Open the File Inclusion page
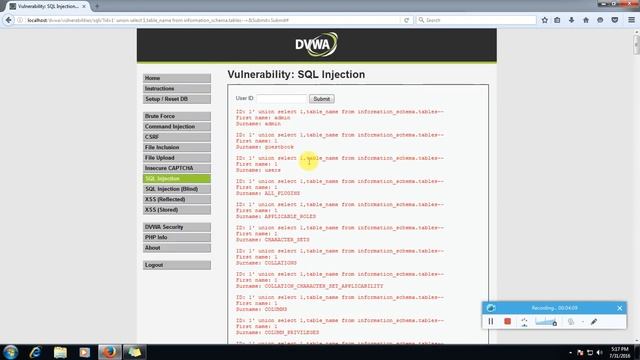 click(177, 147)
